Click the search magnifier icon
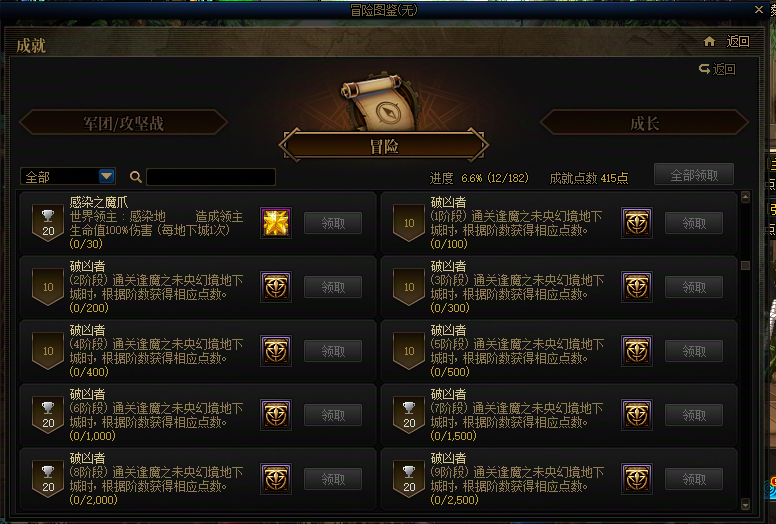Image resolution: width=776 pixels, height=524 pixels. pos(136,177)
